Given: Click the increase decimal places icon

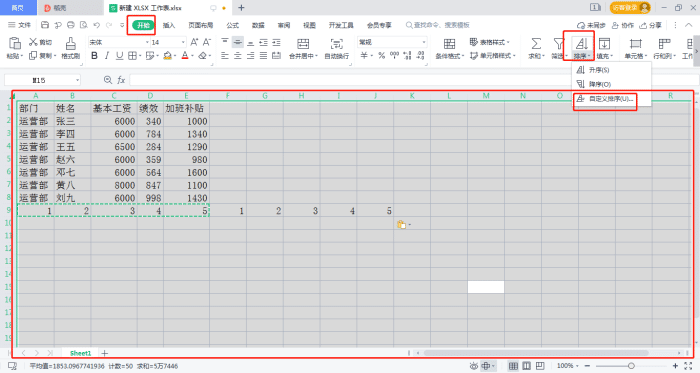Looking at the screenshot, I should [407, 55].
